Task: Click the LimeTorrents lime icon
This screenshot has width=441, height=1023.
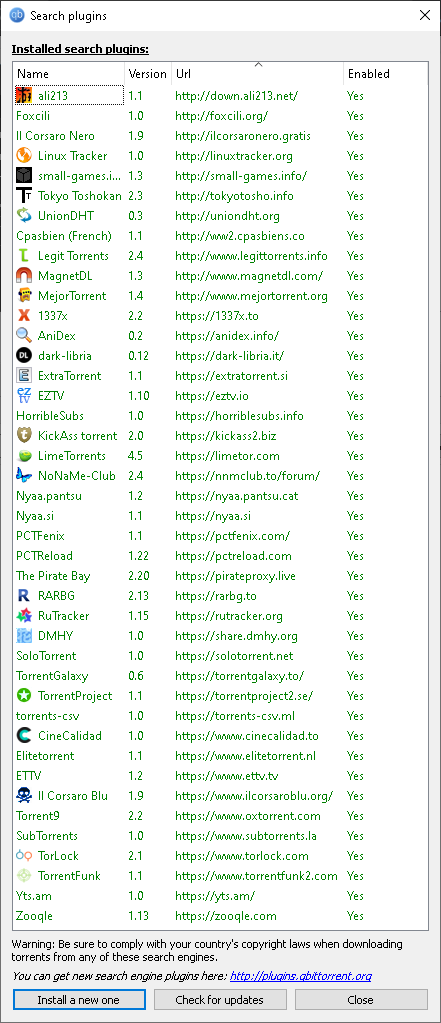Action: click(23, 455)
